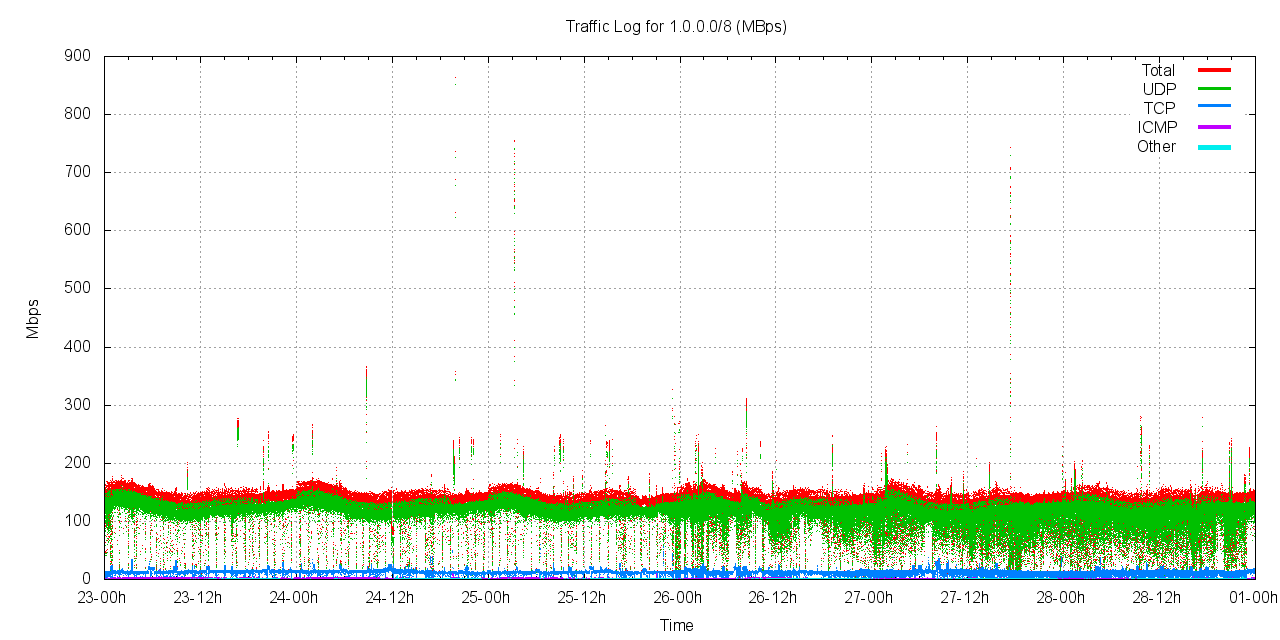Screen dimensions: 1280x640
Task: Click the 23-00h start time tick
Action: (102, 598)
